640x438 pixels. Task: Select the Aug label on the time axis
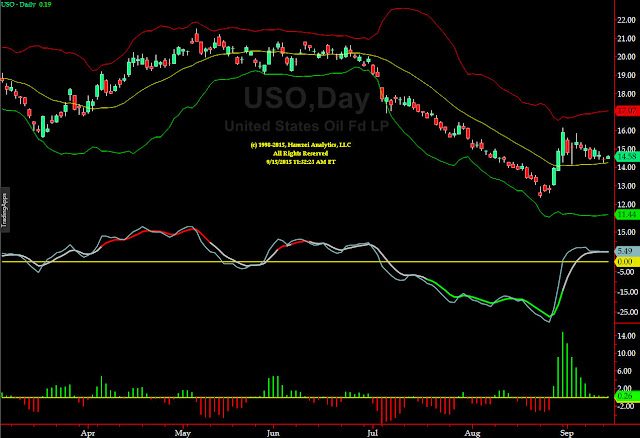(472, 433)
